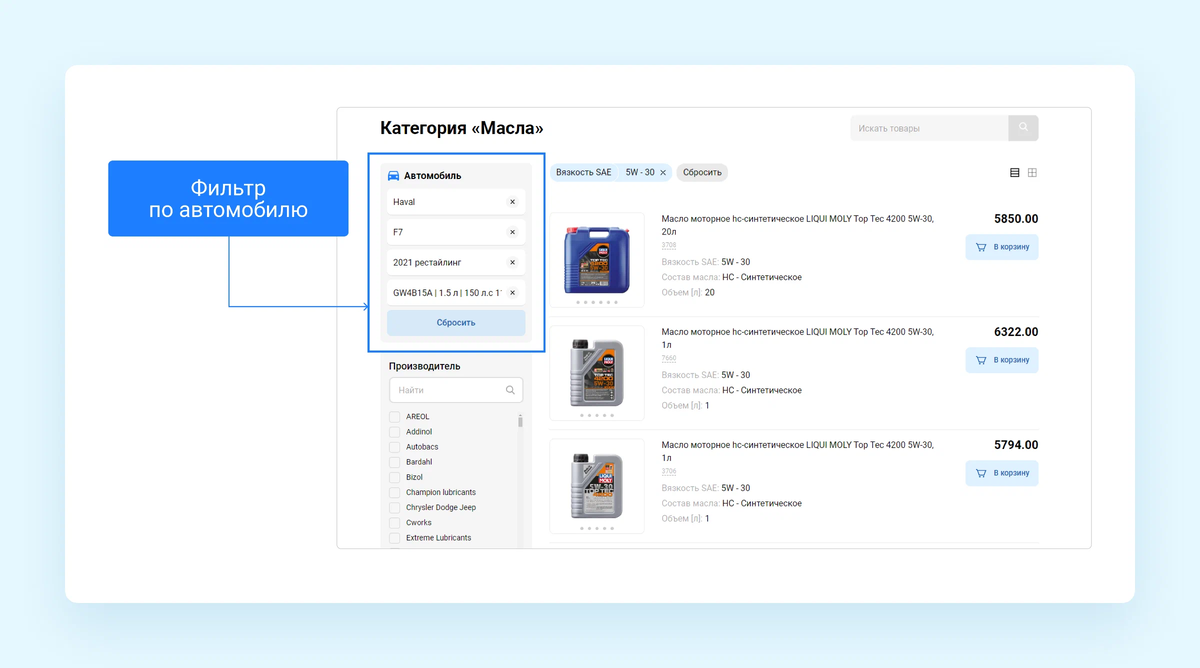Clear the F7 model selection
1200x668 pixels.
(x=512, y=232)
